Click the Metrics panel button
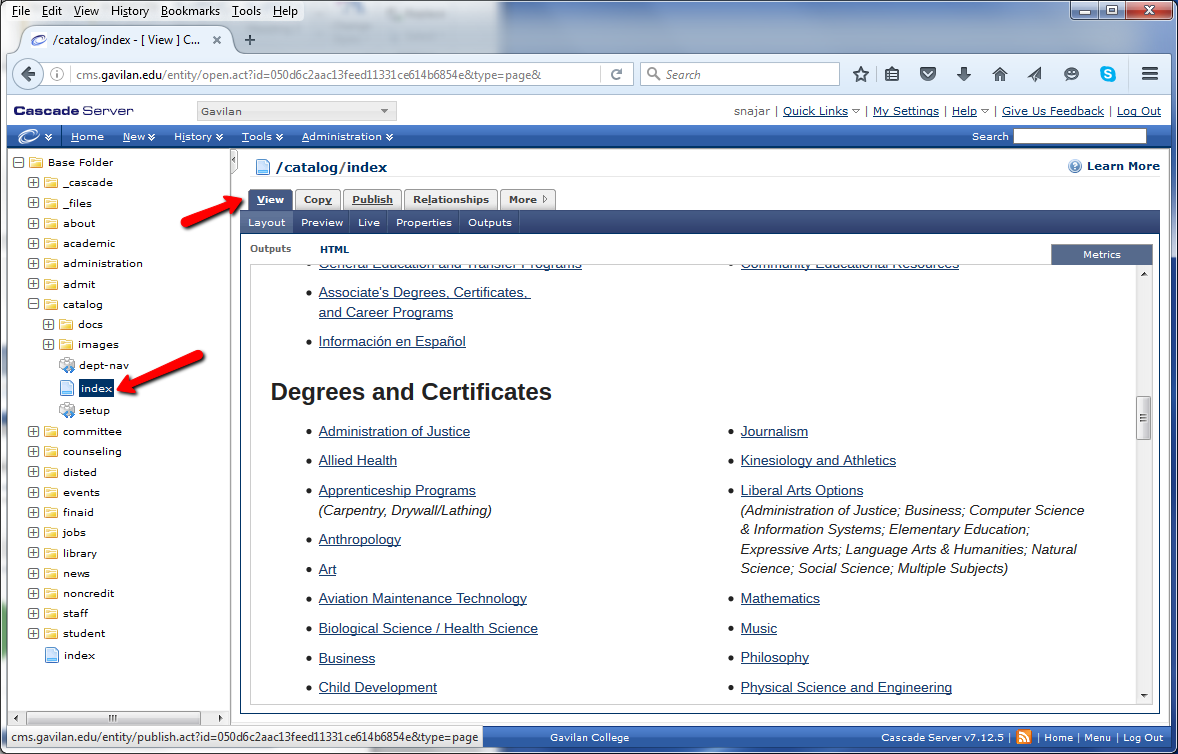 1101,254
